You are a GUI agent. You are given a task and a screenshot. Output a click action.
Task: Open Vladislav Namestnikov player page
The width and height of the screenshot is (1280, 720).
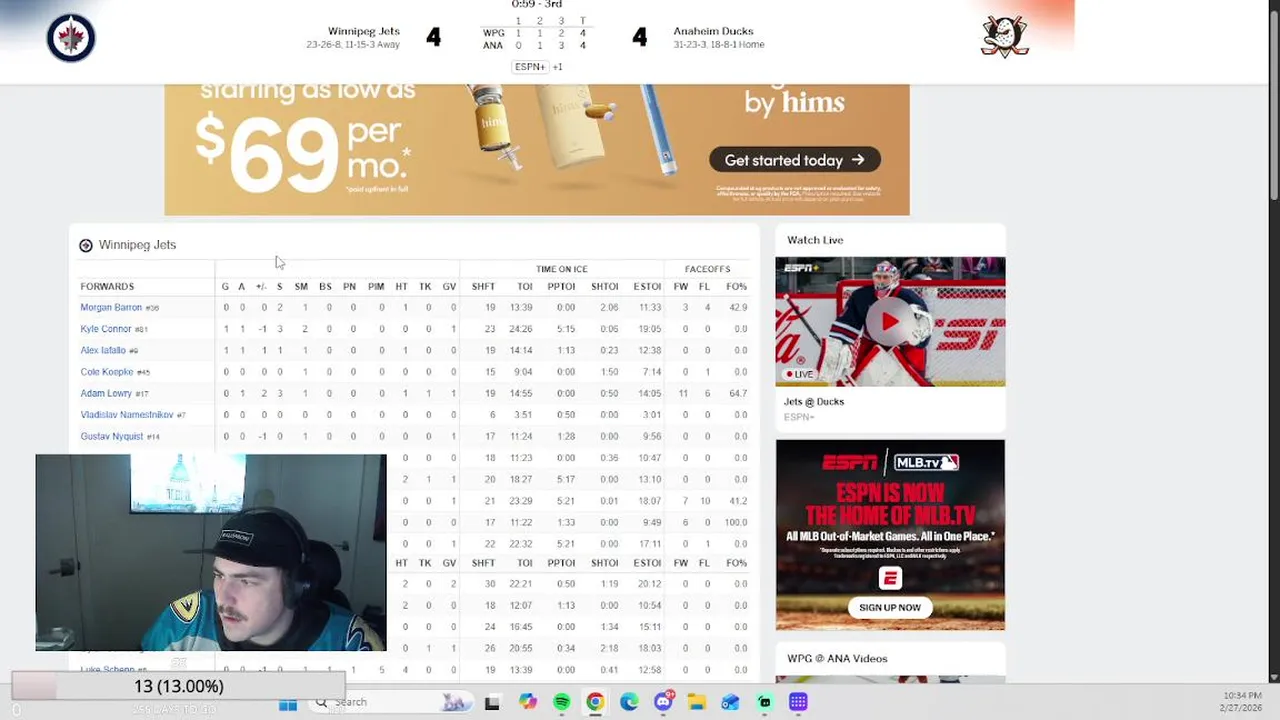(x=127, y=415)
